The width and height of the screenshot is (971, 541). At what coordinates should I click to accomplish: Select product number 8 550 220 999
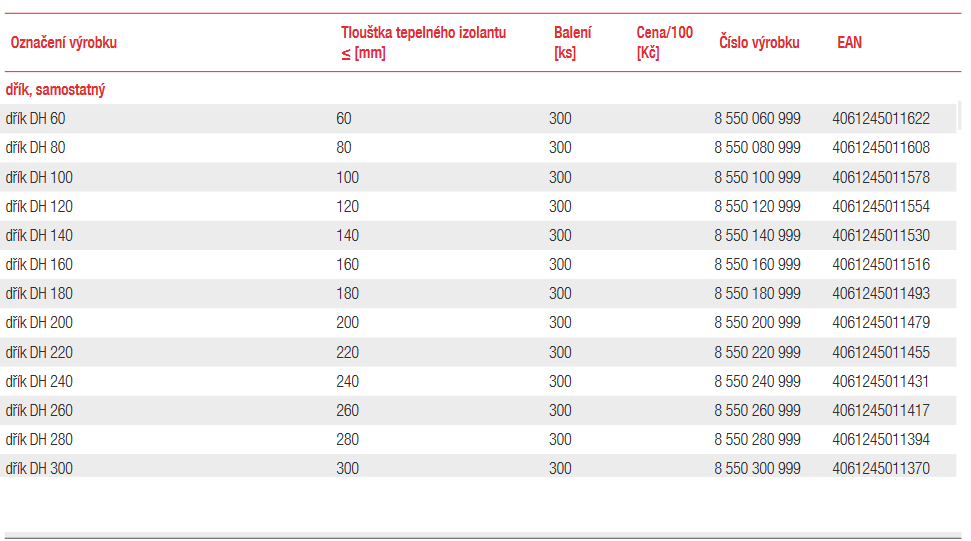[757, 353]
